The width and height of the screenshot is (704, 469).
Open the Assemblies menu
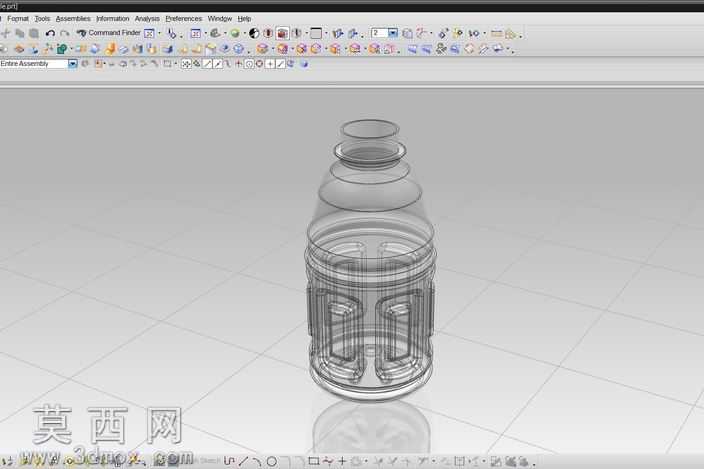coord(73,19)
